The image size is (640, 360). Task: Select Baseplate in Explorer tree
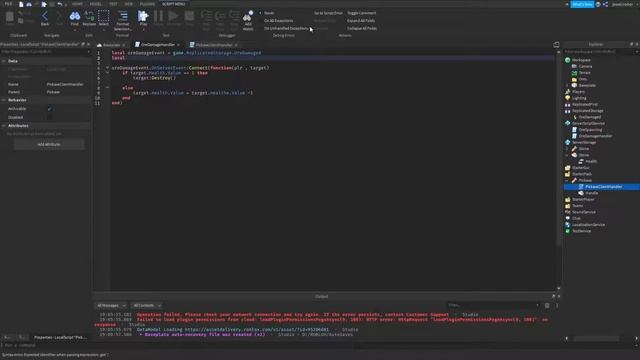pyautogui.click(x=587, y=85)
